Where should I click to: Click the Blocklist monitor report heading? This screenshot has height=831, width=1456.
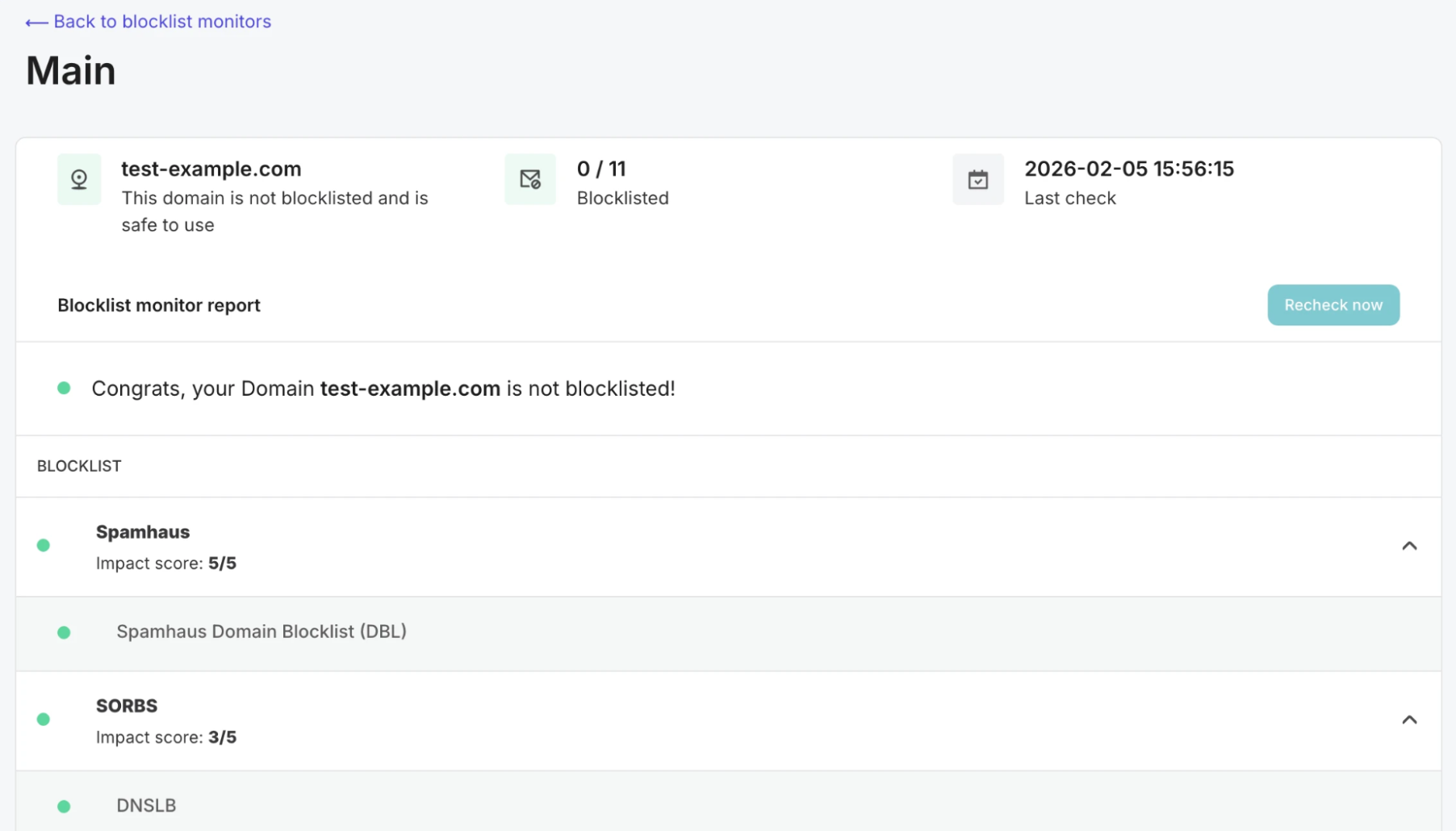coord(159,305)
